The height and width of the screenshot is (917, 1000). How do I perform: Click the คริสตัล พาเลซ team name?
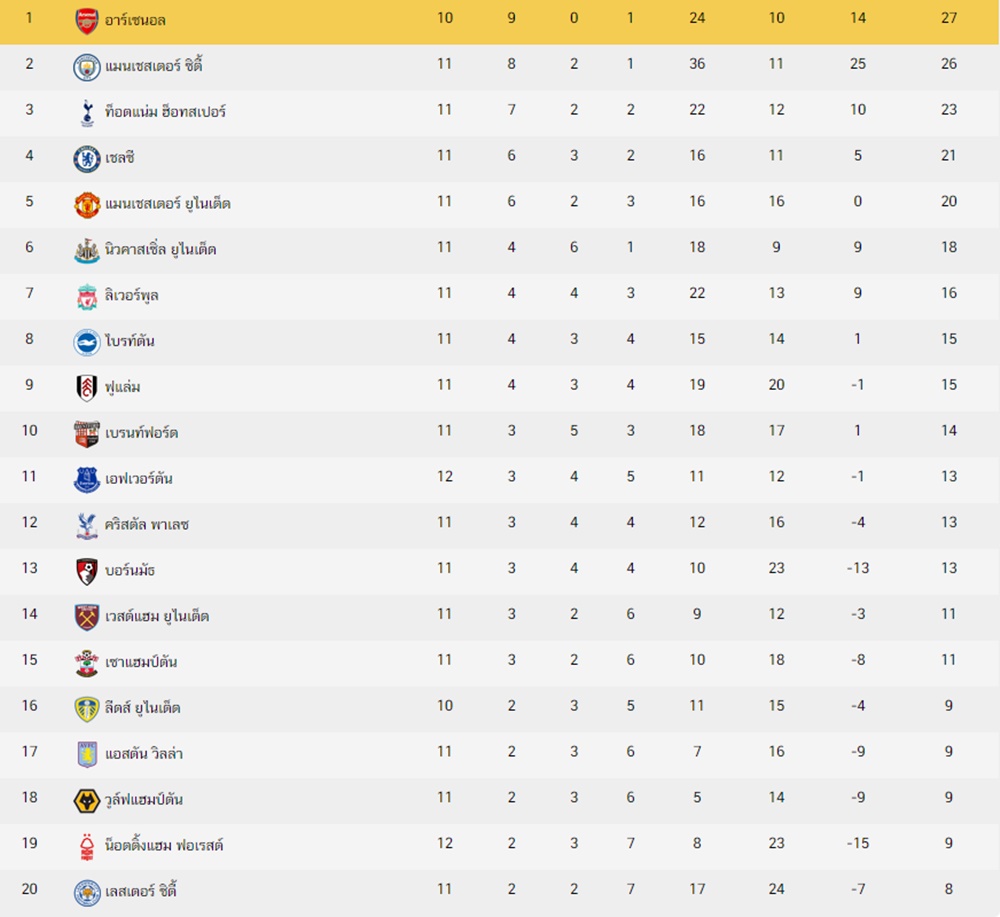coord(147,525)
